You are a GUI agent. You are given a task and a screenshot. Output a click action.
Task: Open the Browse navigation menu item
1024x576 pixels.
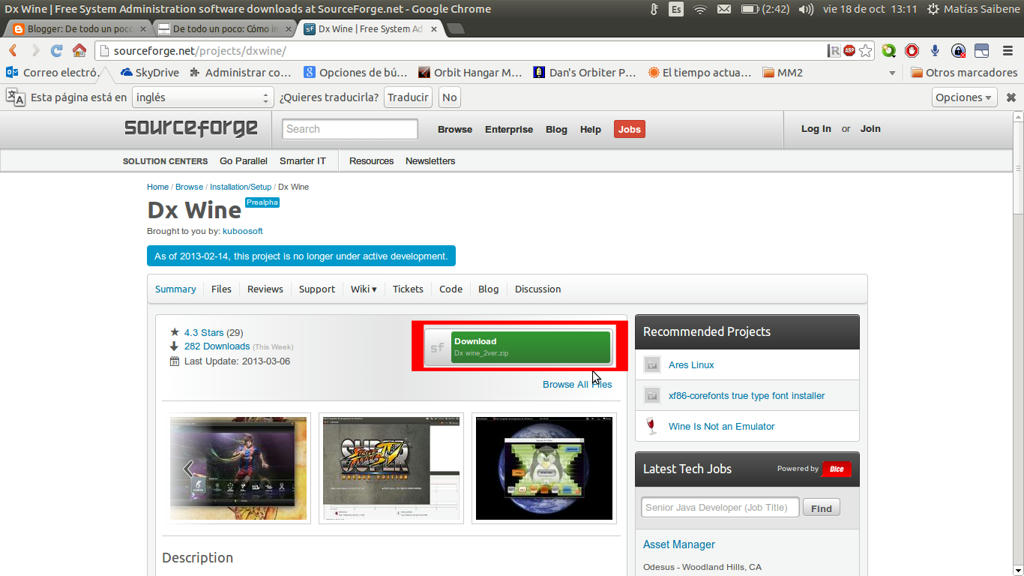pos(455,129)
